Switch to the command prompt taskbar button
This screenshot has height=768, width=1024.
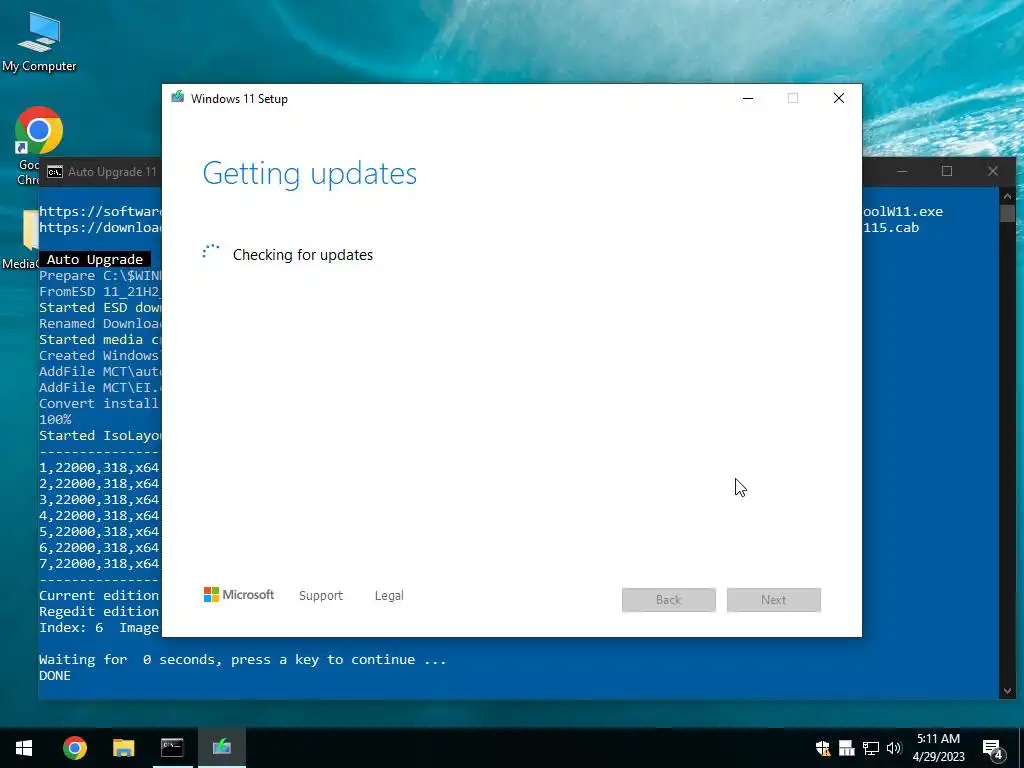pyautogui.click(x=172, y=748)
